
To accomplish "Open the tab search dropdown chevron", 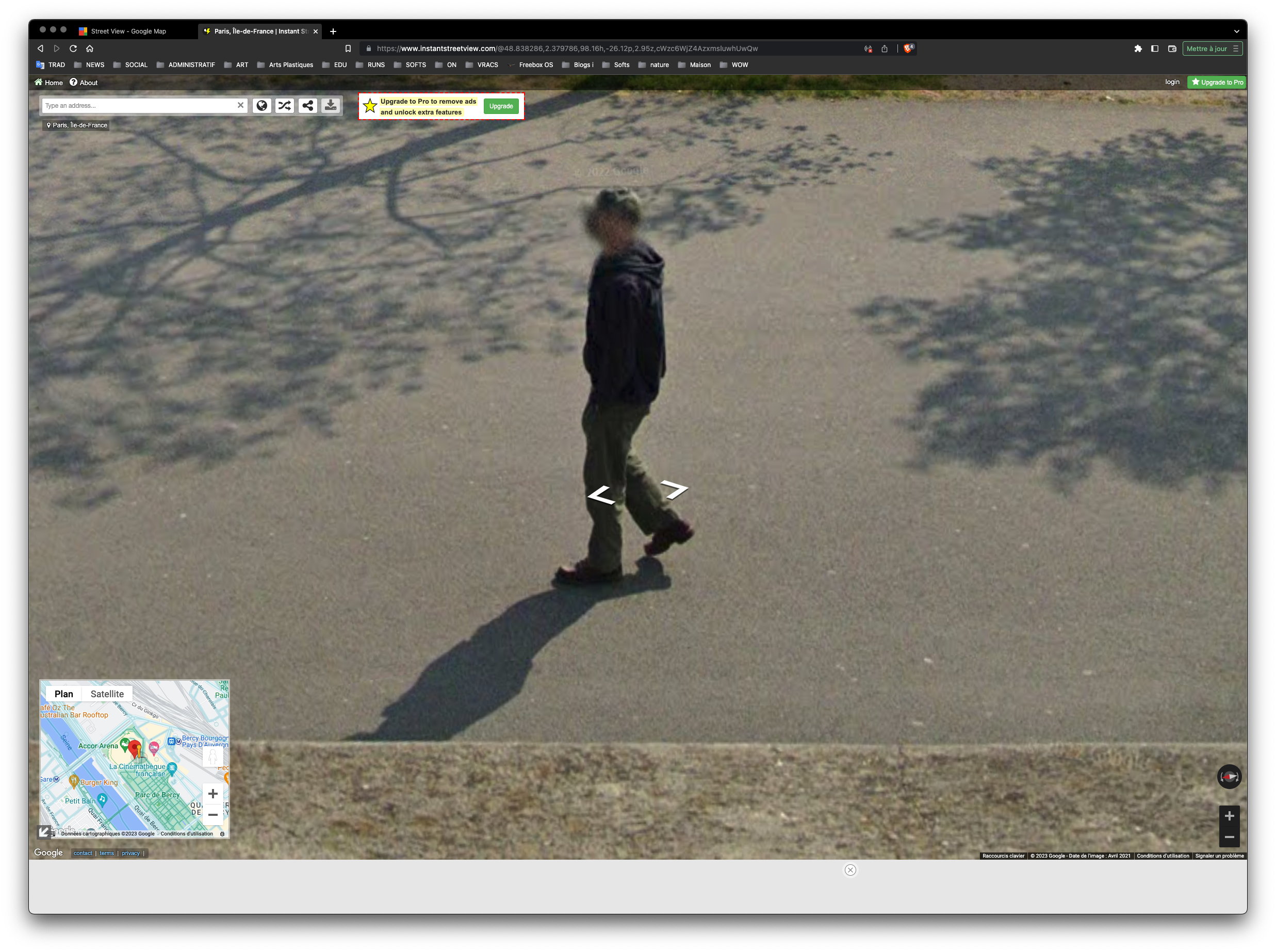I will point(1237,31).
